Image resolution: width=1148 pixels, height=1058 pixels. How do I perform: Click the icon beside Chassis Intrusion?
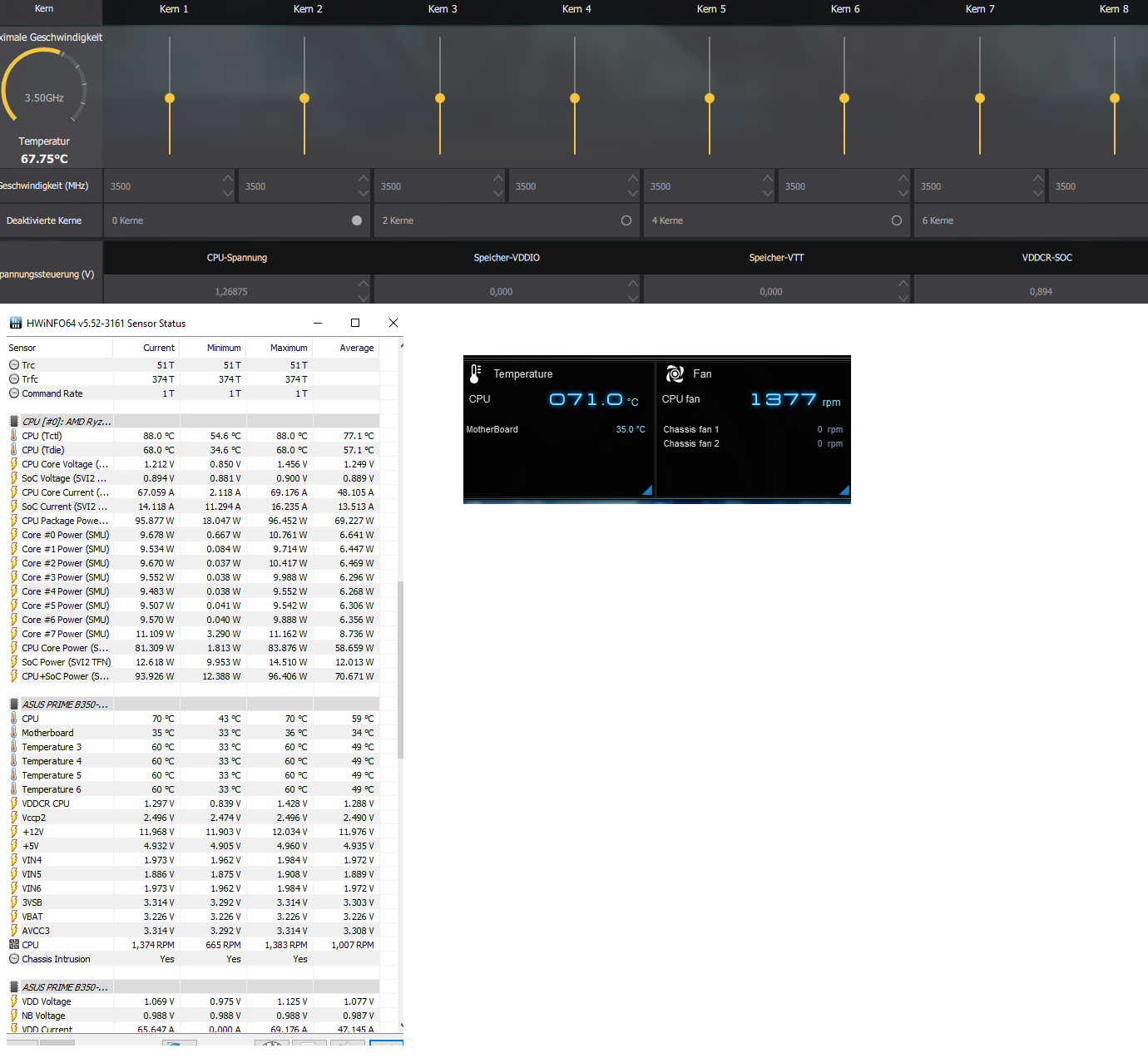tap(14, 959)
